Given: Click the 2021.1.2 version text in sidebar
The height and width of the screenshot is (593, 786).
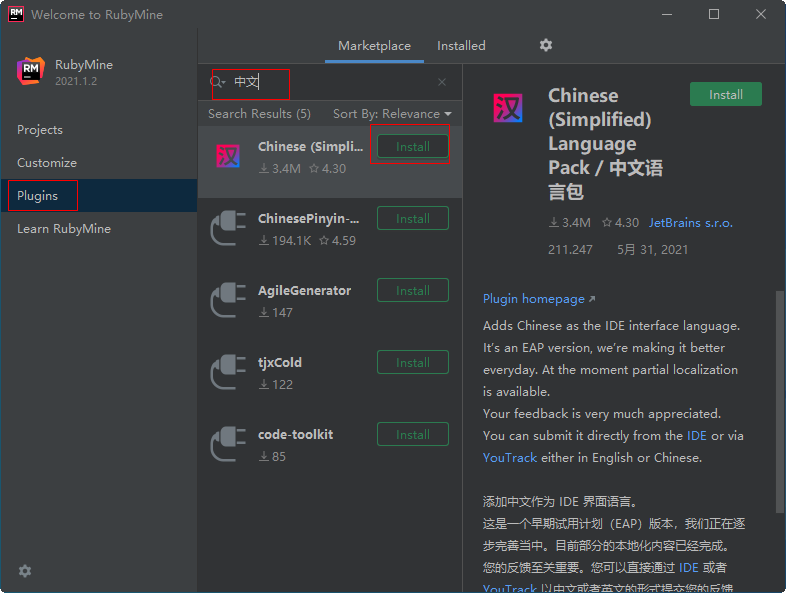Looking at the screenshot, I should coord(76,81).
